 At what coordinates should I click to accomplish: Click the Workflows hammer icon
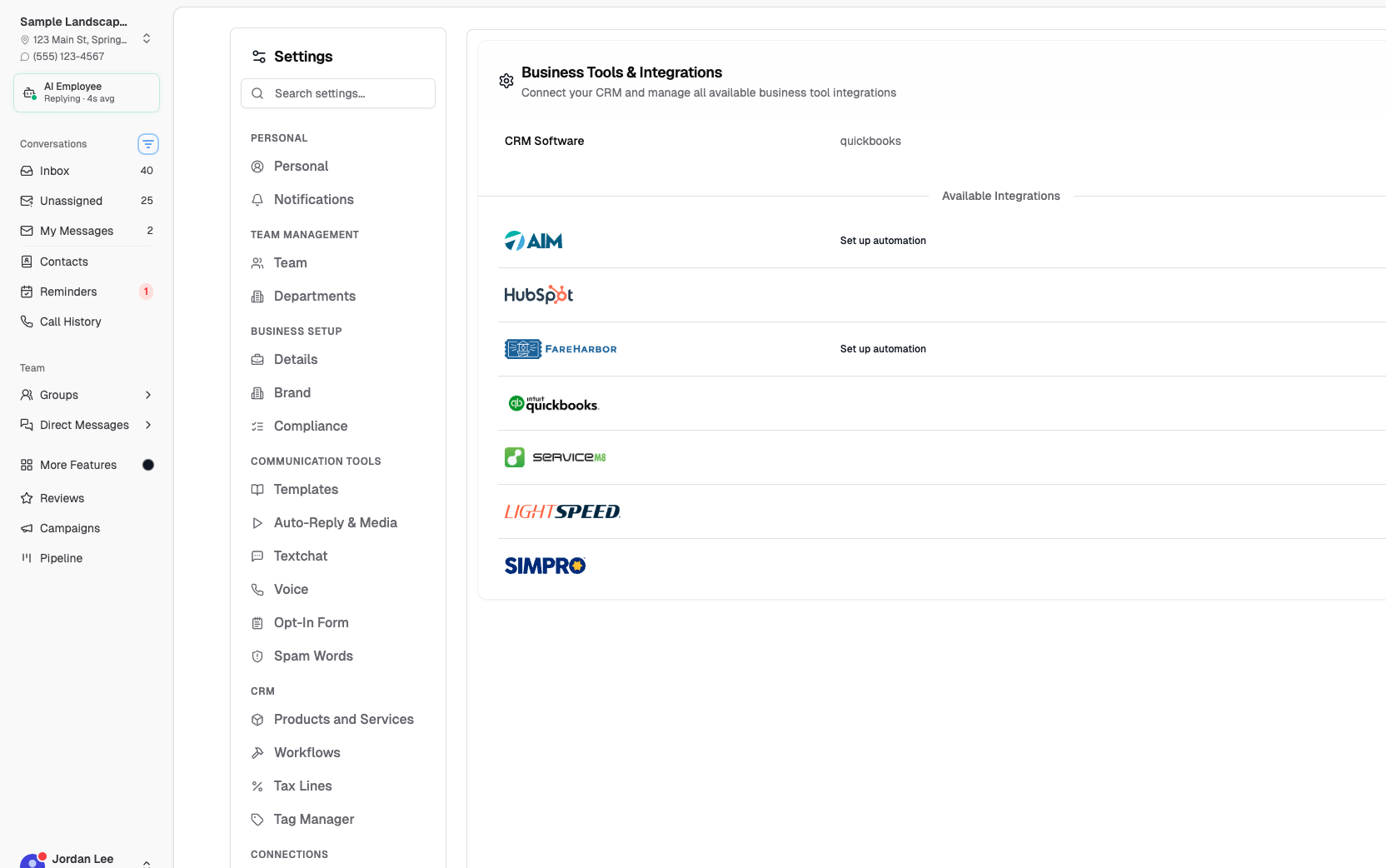[x=257, y=753]
